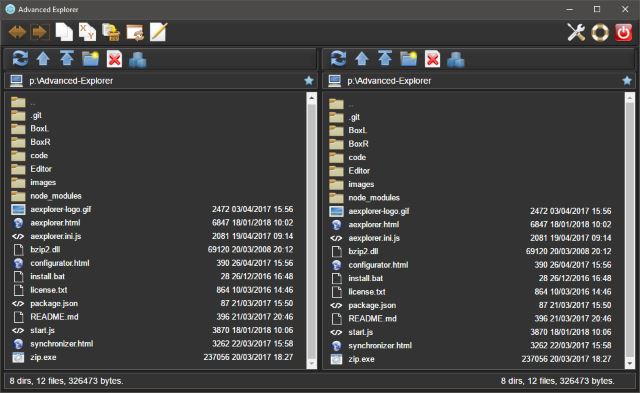
Task: Go up one folder in right panel
Action: pyautogui.click(x=362, y=59)
